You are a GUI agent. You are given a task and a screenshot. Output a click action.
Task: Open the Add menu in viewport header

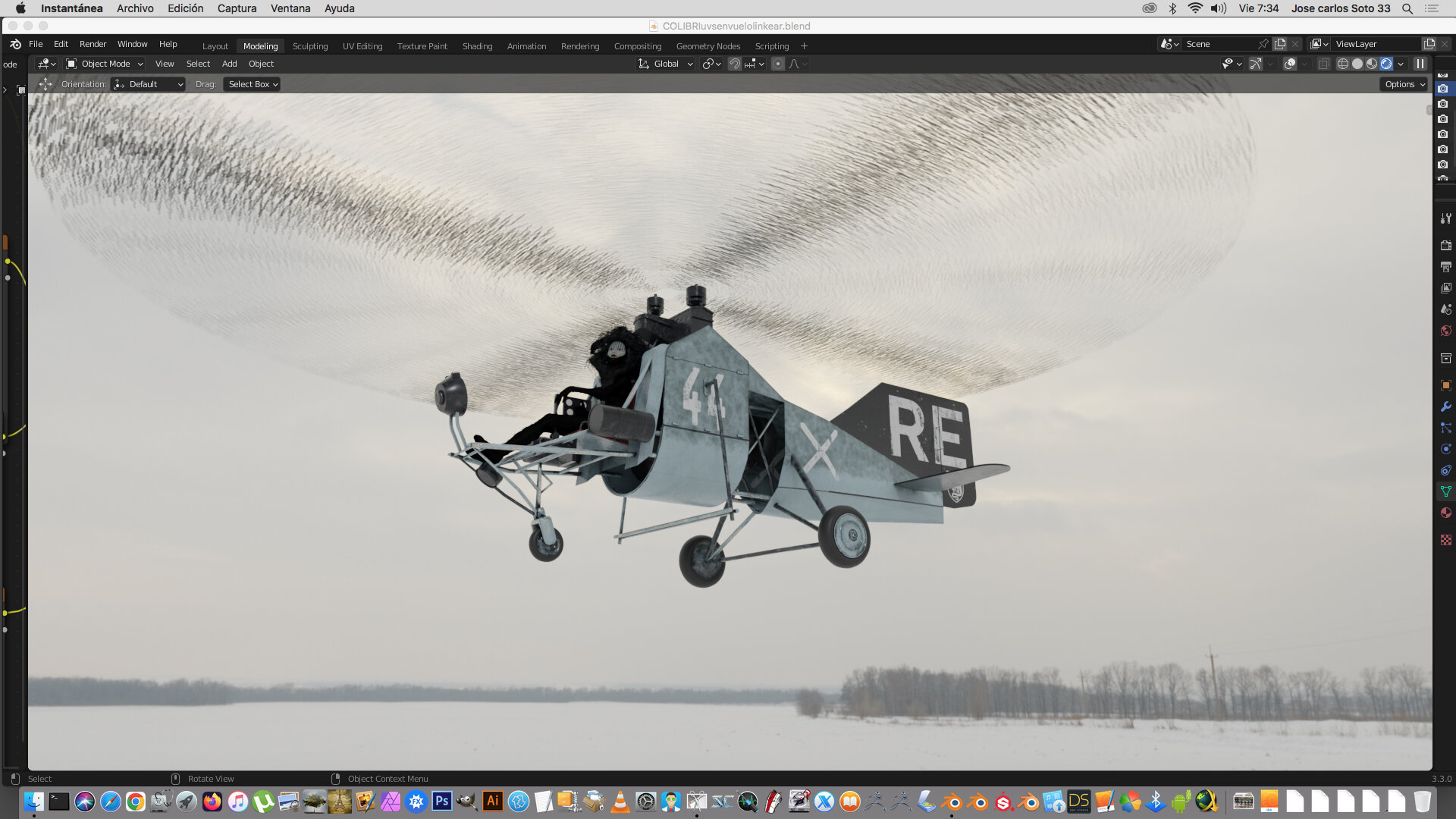coord(229,64)
